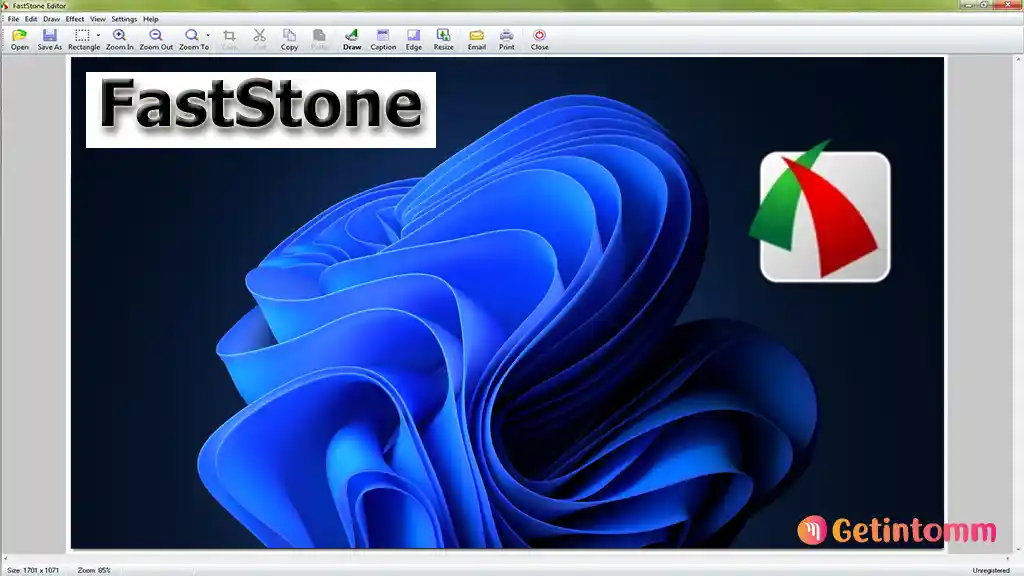Click the Crop tool icon
This screenshot has width=1024, height=576.
click(x=229, y=35)
